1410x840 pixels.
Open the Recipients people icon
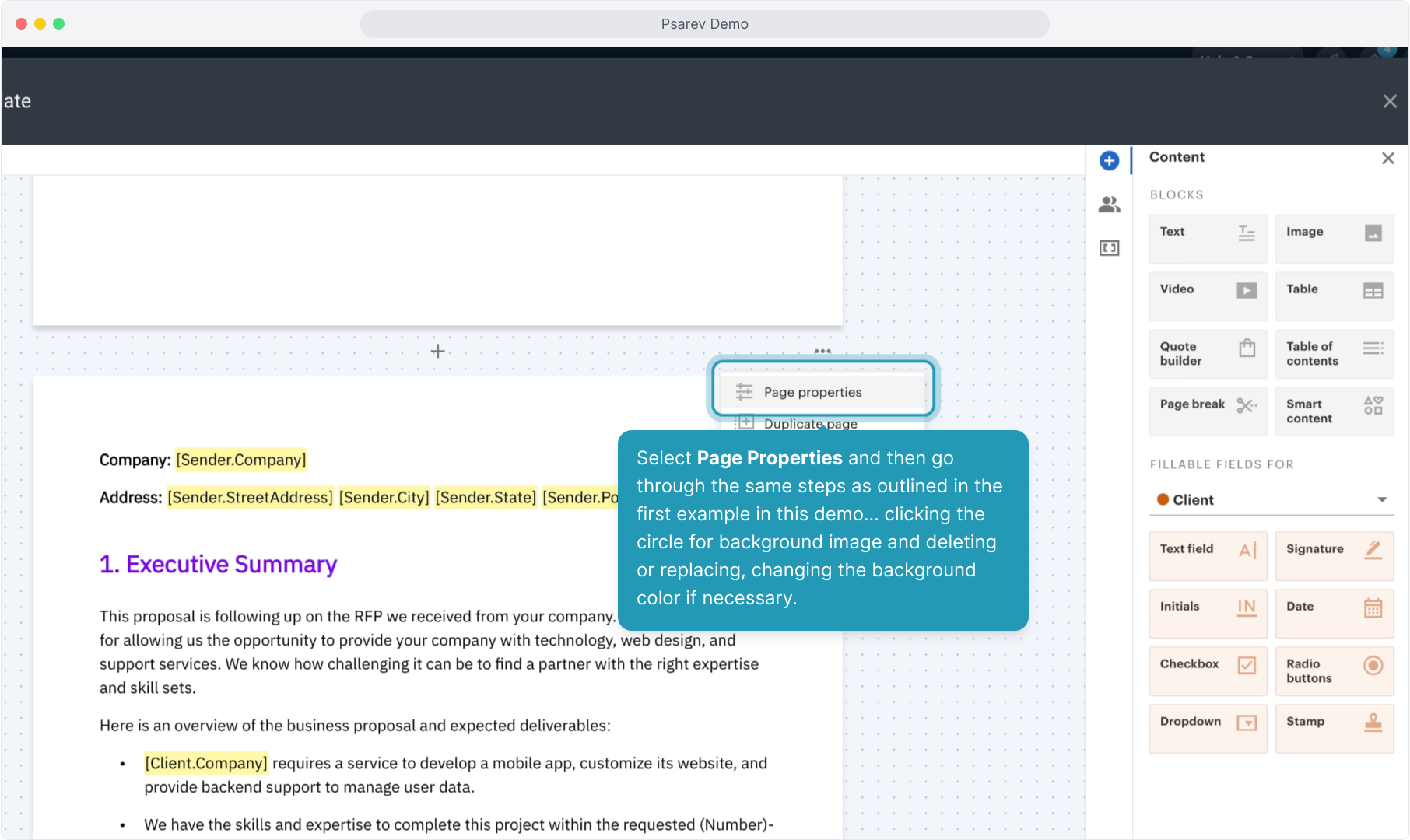point(1109,205)
